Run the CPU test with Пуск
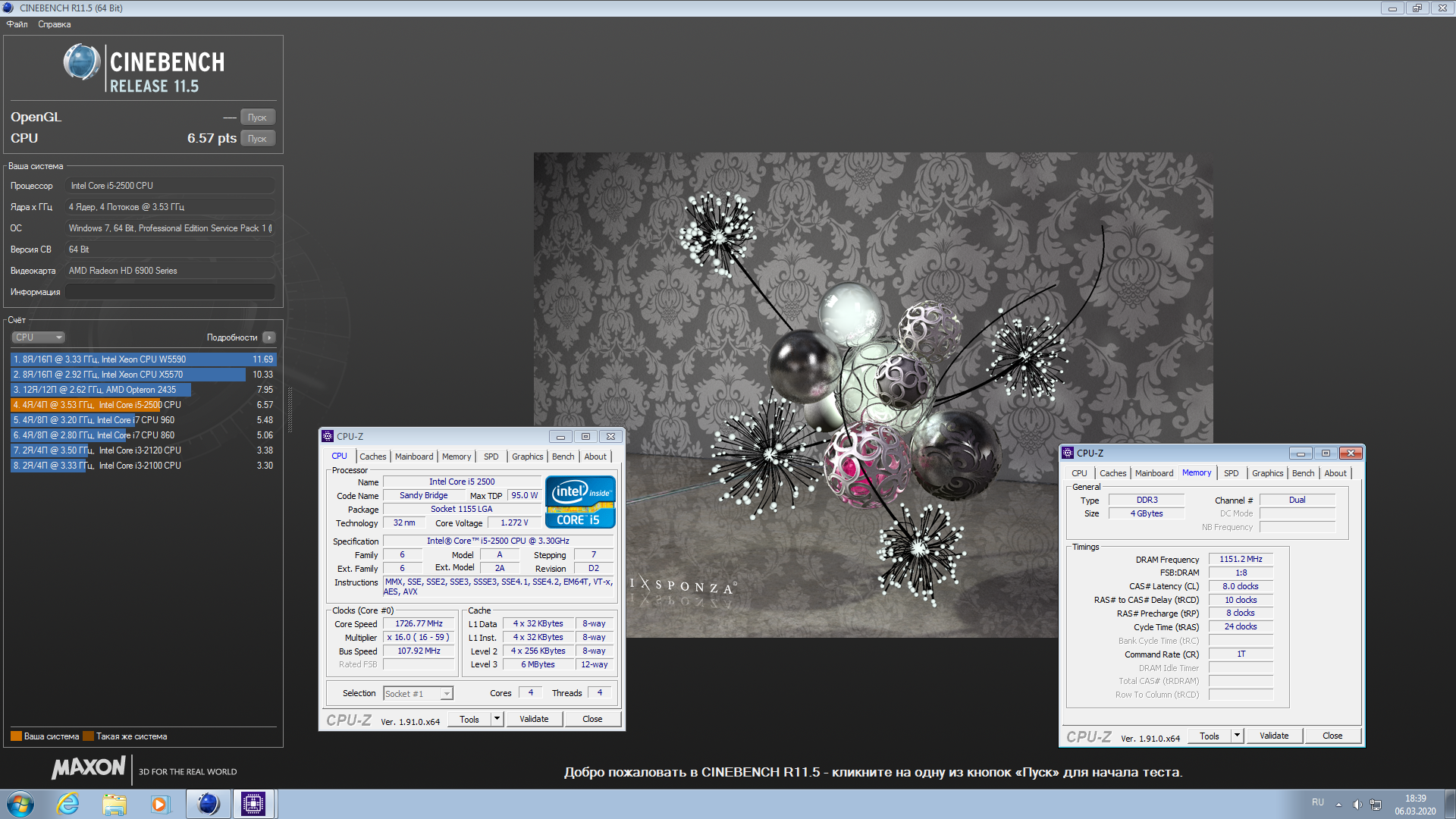The width and height of the screenshot is (1456, 819). [258, 139]
